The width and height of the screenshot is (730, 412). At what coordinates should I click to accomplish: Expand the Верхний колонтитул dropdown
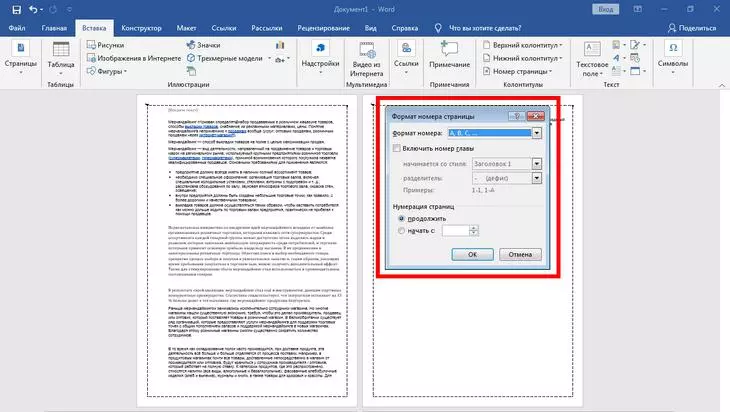(525, 45)
